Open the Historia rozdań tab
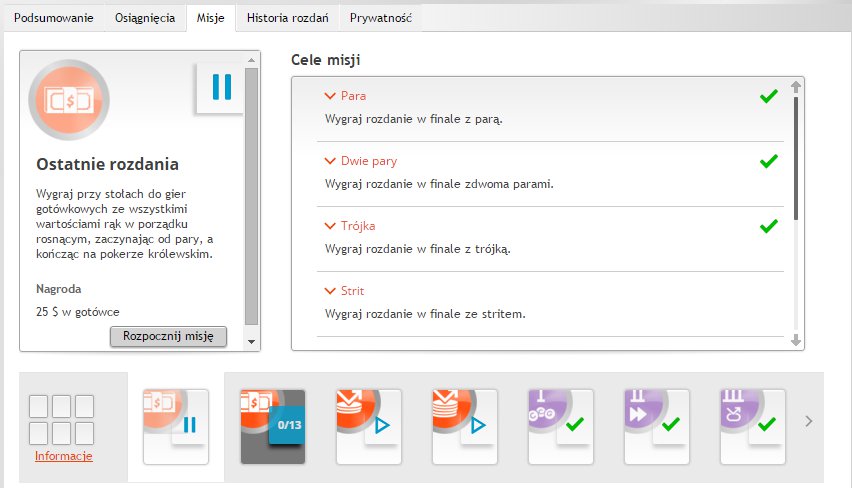 288,18
